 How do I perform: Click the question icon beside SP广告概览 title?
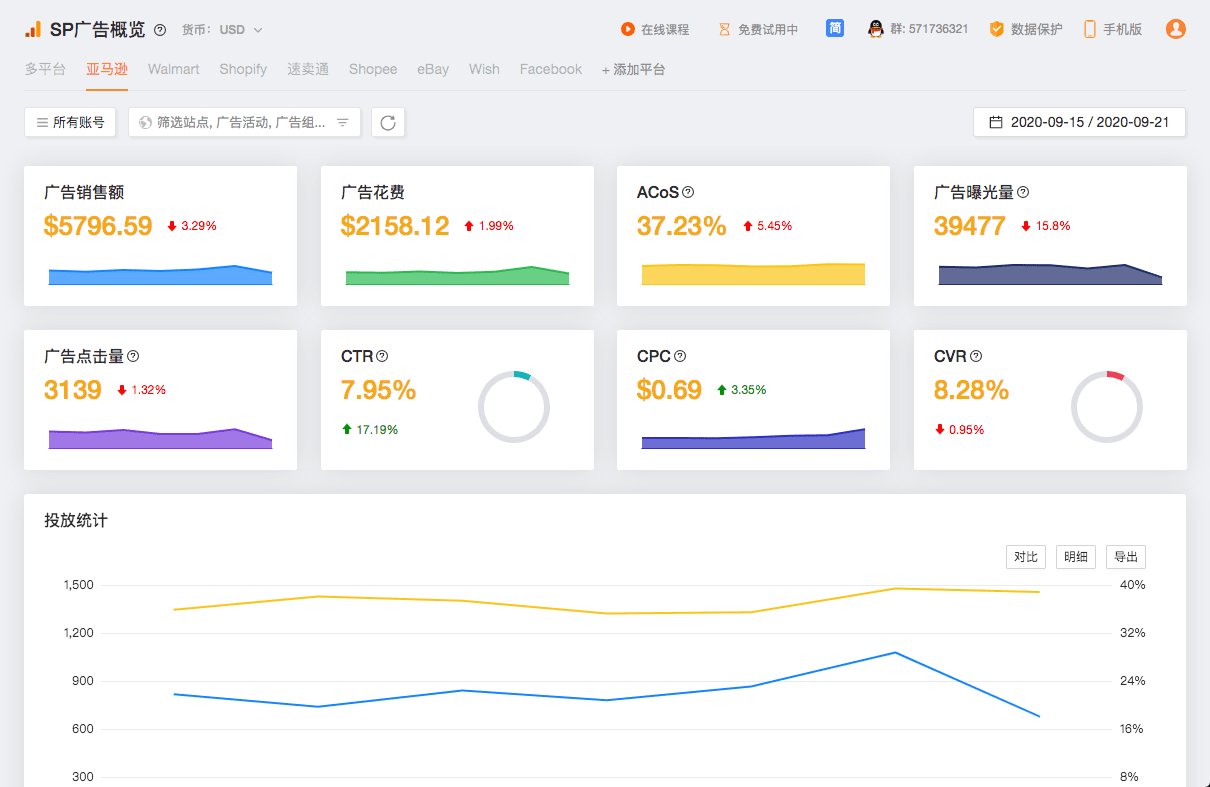pos(160,30)
